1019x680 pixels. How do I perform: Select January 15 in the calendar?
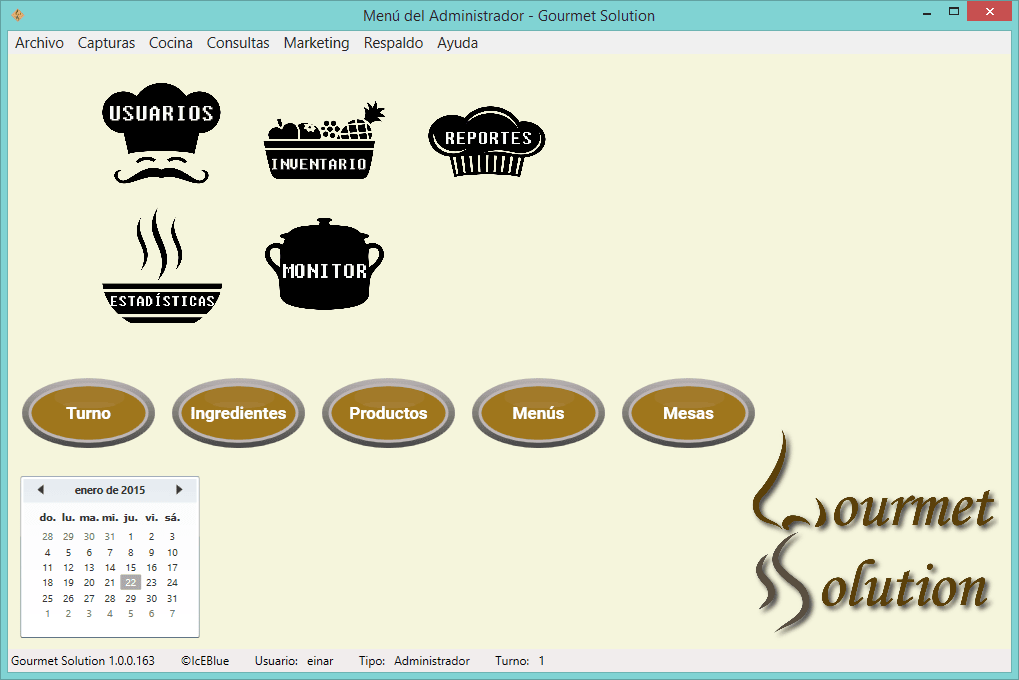[130, 567]
